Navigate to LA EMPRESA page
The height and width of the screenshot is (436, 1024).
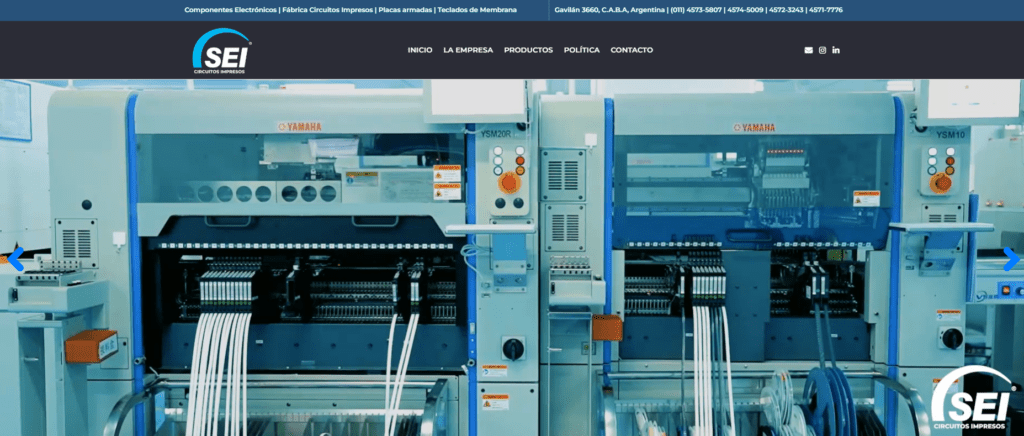pyautogui.click(x=468, y=50)
